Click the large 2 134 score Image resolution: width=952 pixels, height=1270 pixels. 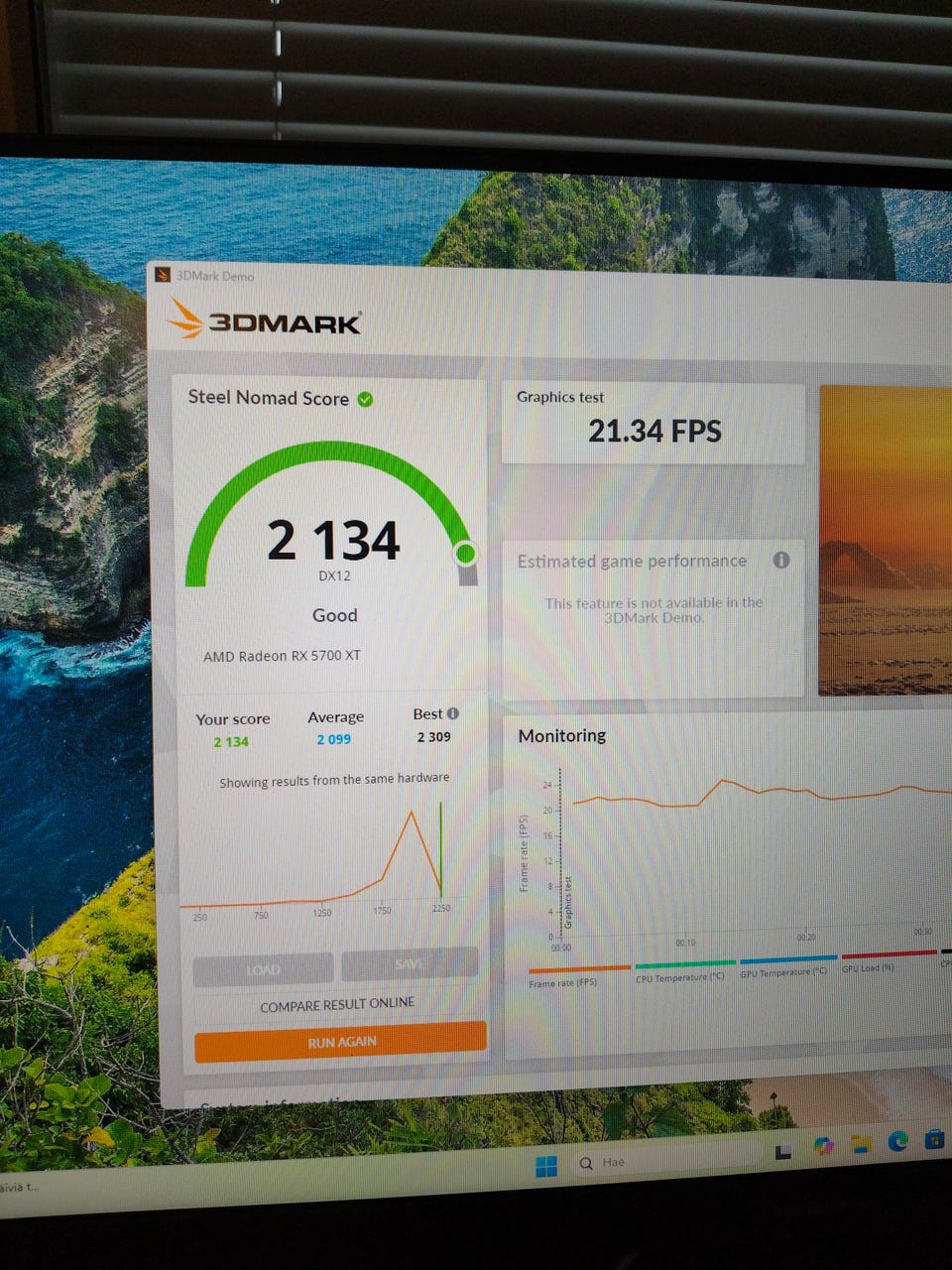333,541
